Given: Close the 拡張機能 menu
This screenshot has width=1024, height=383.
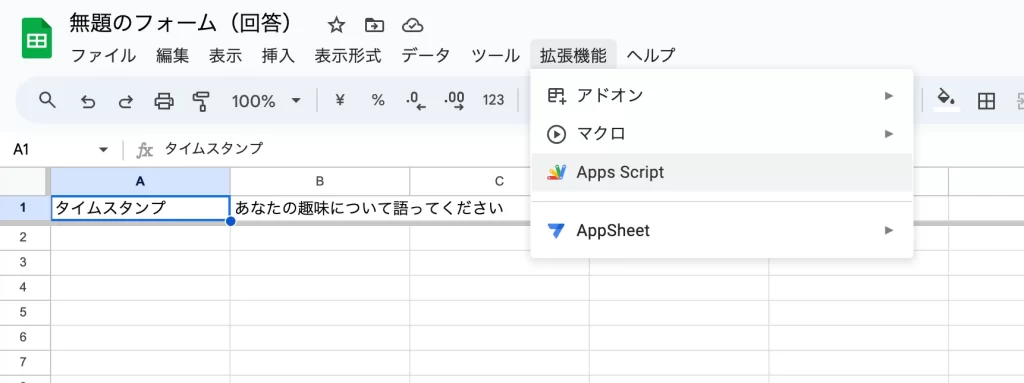Looking at the screenshot, I should 573,56.
